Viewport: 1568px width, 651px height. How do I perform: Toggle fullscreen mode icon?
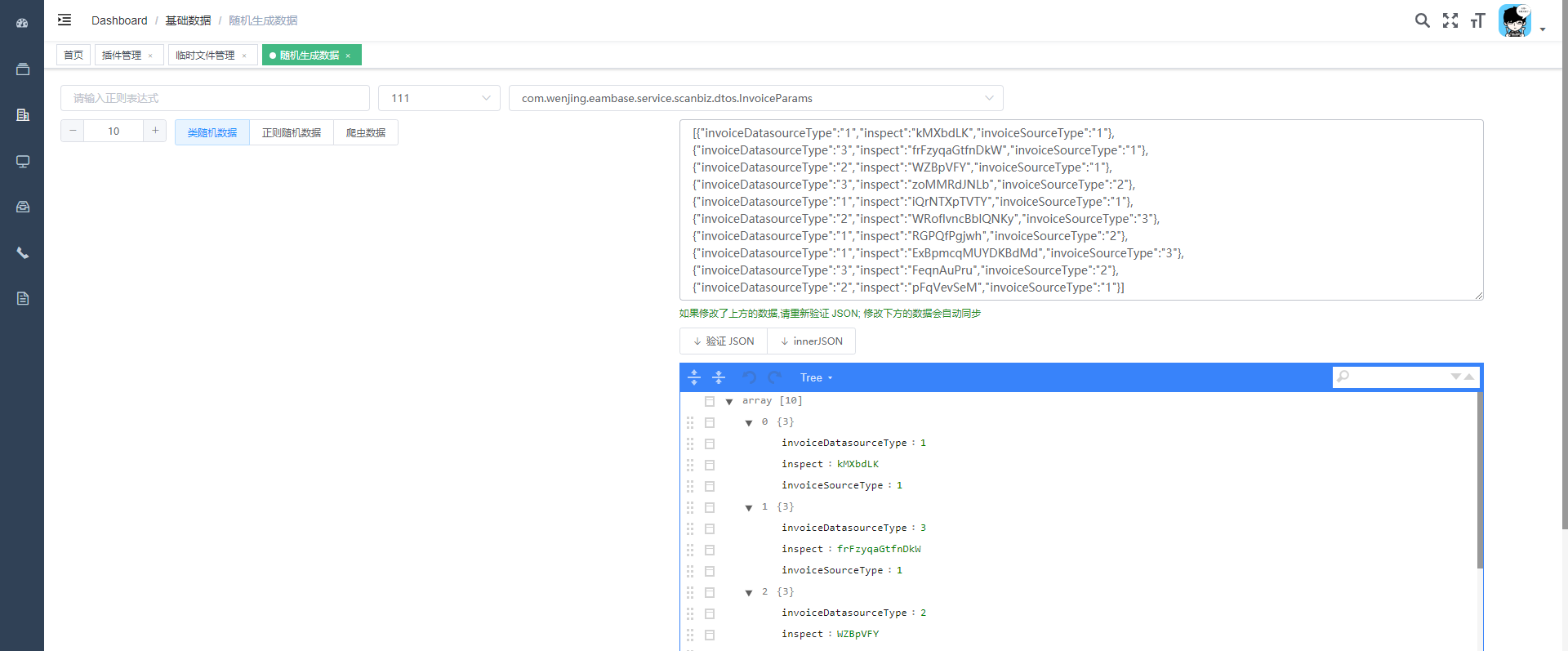tap(1450, 20)
